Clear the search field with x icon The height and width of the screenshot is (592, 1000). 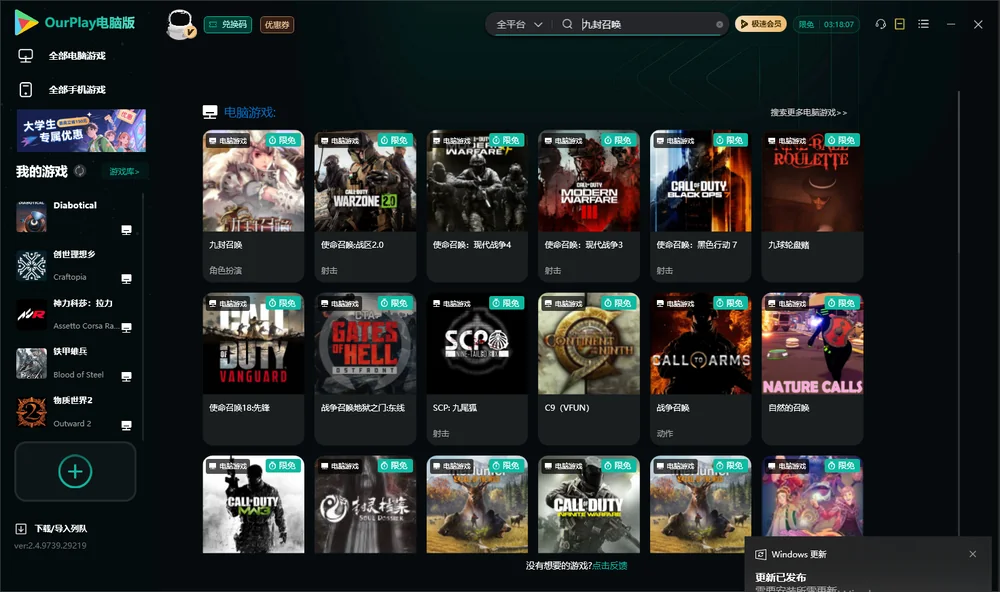point(719,24)
